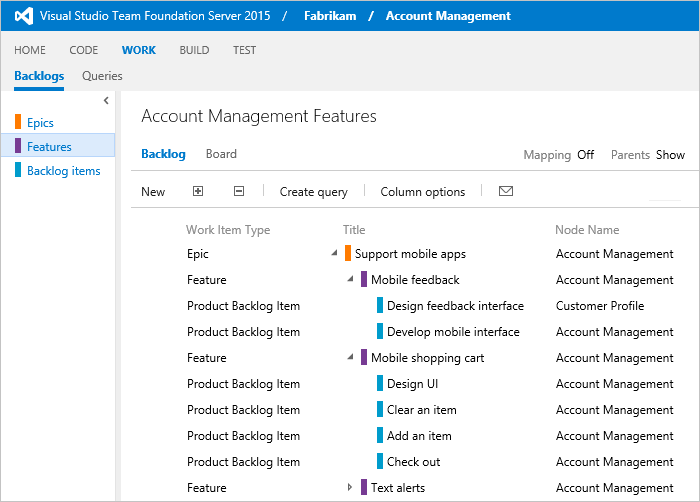This screenshot has height=502, width=700.
Task: Collapse the Support mobile apps epic
Action: tap(334, 253)
